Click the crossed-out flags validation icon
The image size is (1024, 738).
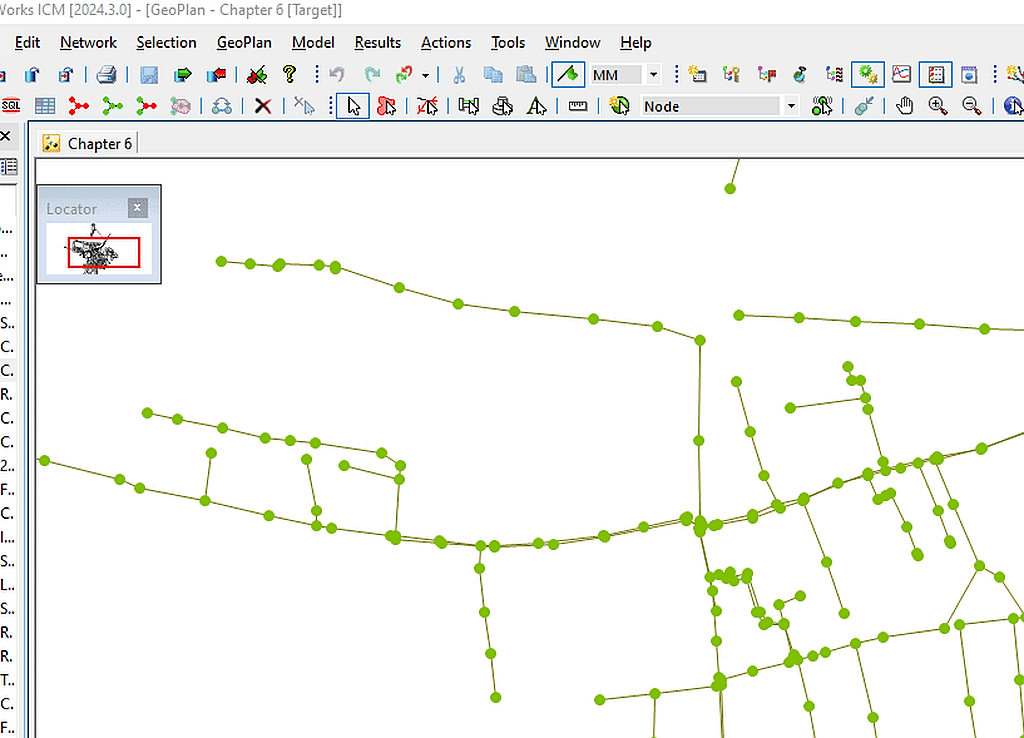tap(257, 75)
